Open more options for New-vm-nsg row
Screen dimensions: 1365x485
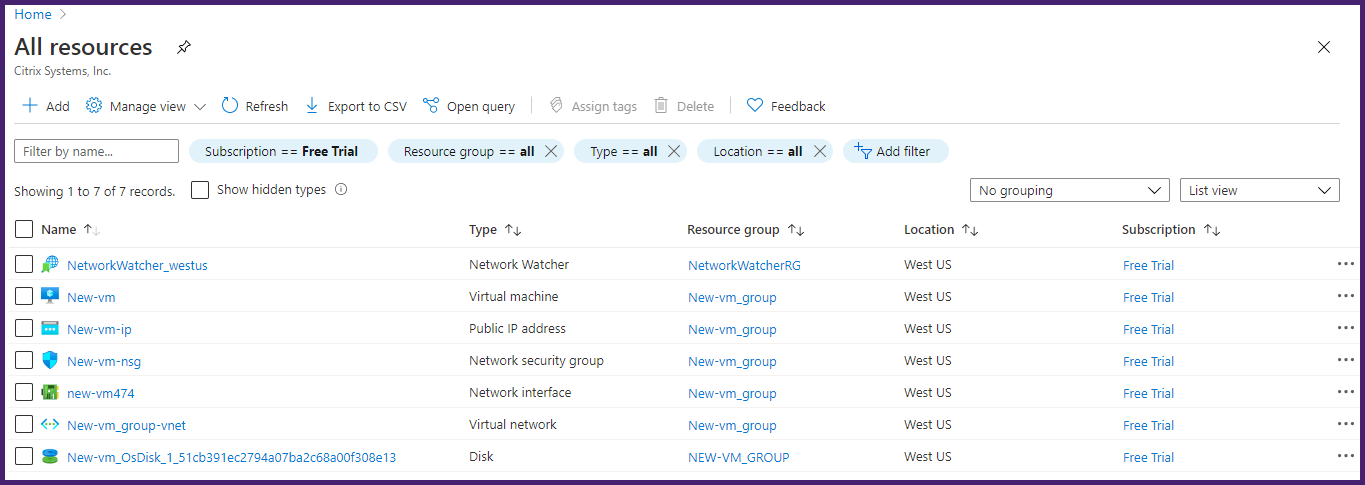tap(1345, 360)
